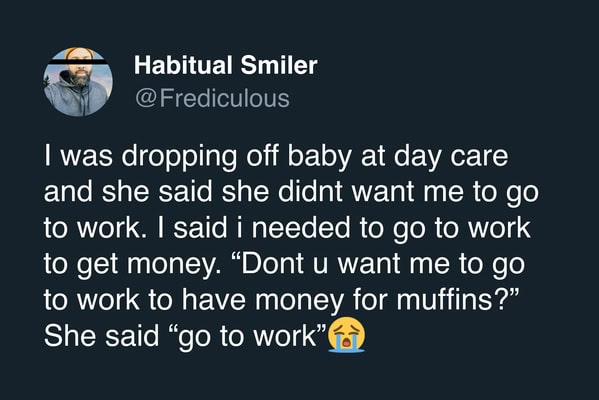
Task: Click the @ symbol in the handle
Action: tap(145, 99)
